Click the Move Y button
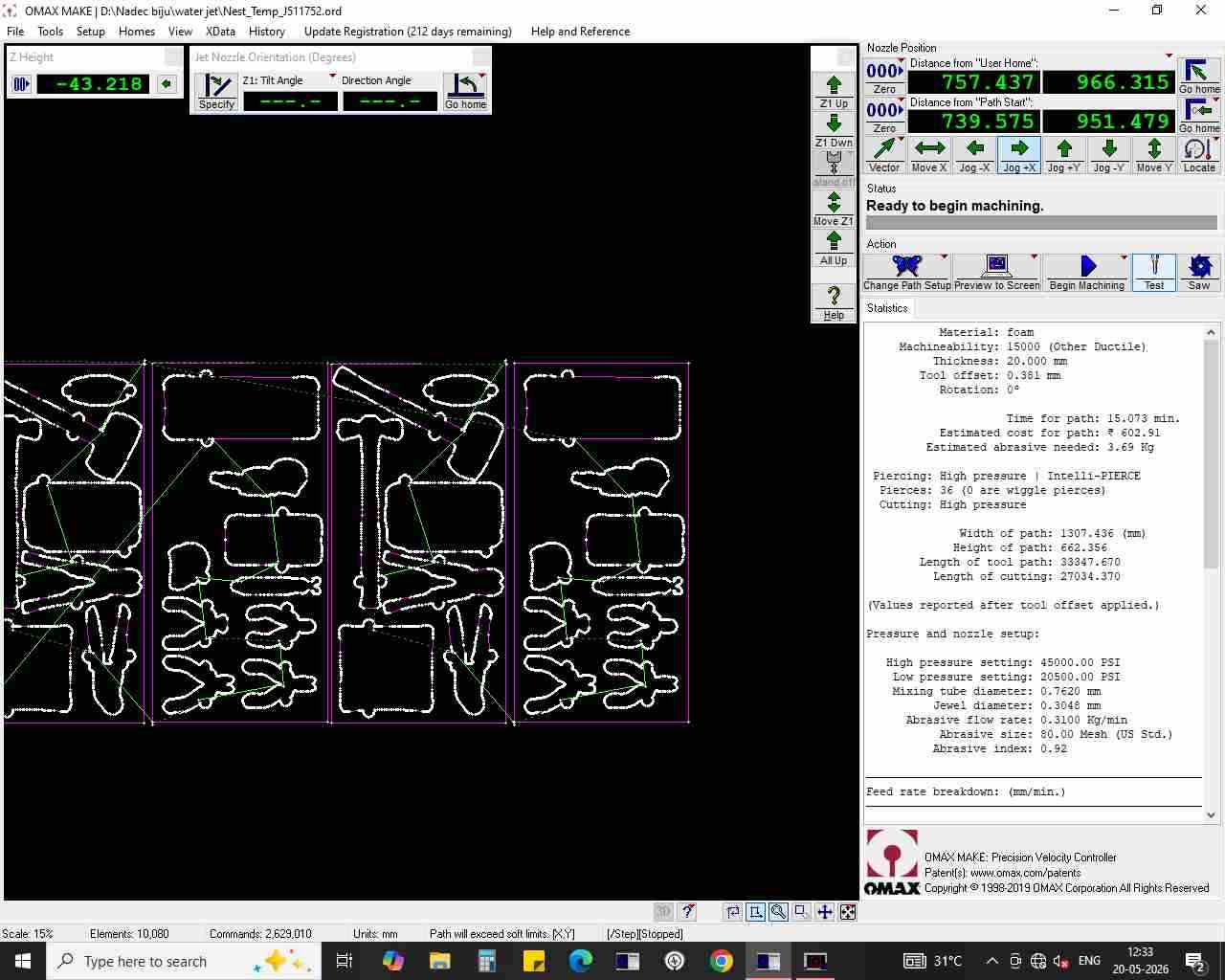 point(1154,155)
